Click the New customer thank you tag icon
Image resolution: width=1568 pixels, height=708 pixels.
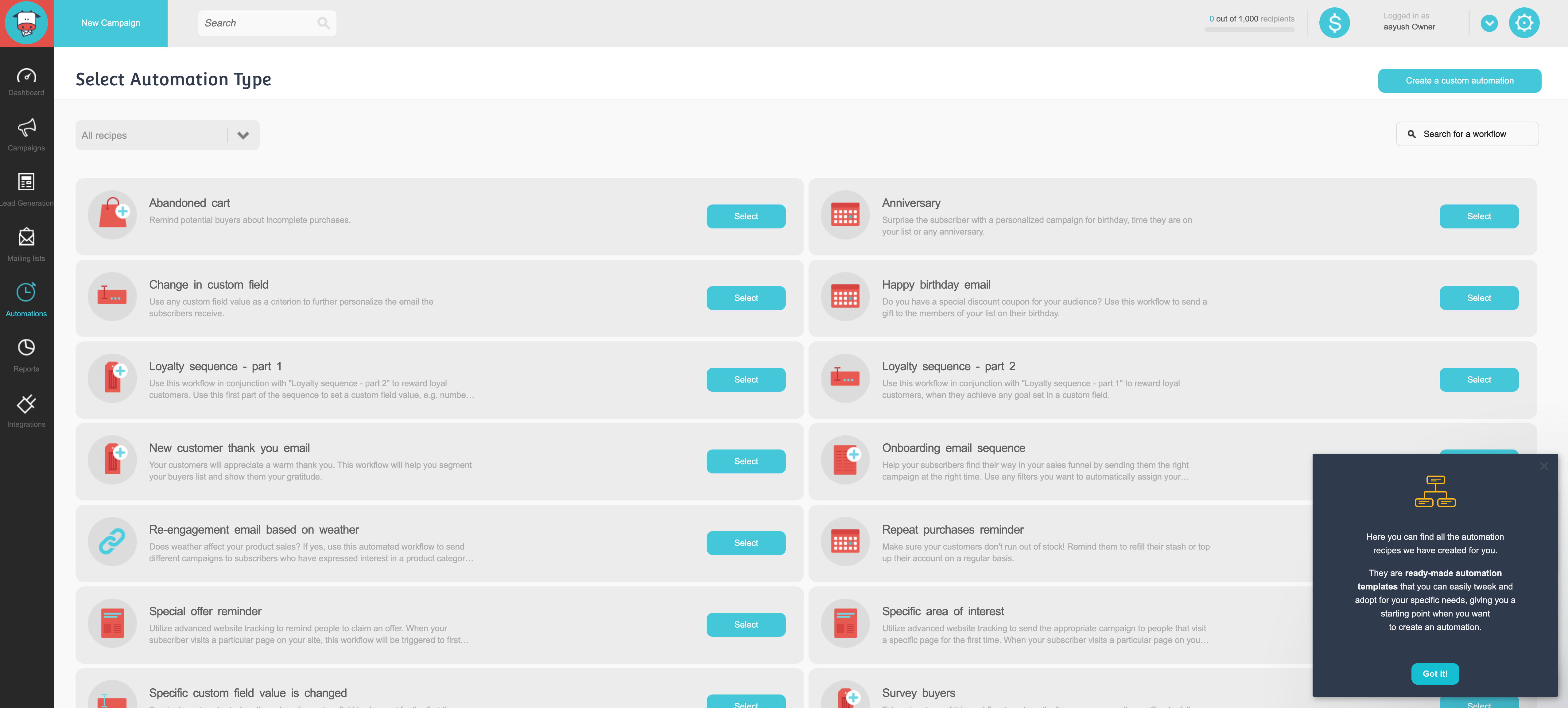point(113,460)
